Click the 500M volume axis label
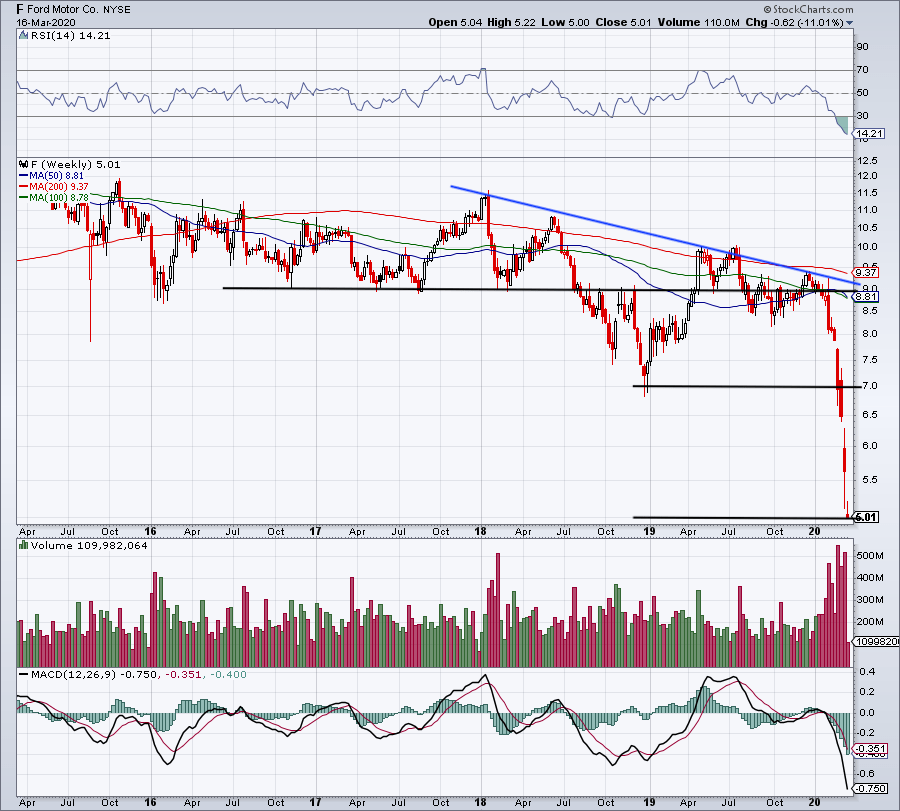 point(870,556)
